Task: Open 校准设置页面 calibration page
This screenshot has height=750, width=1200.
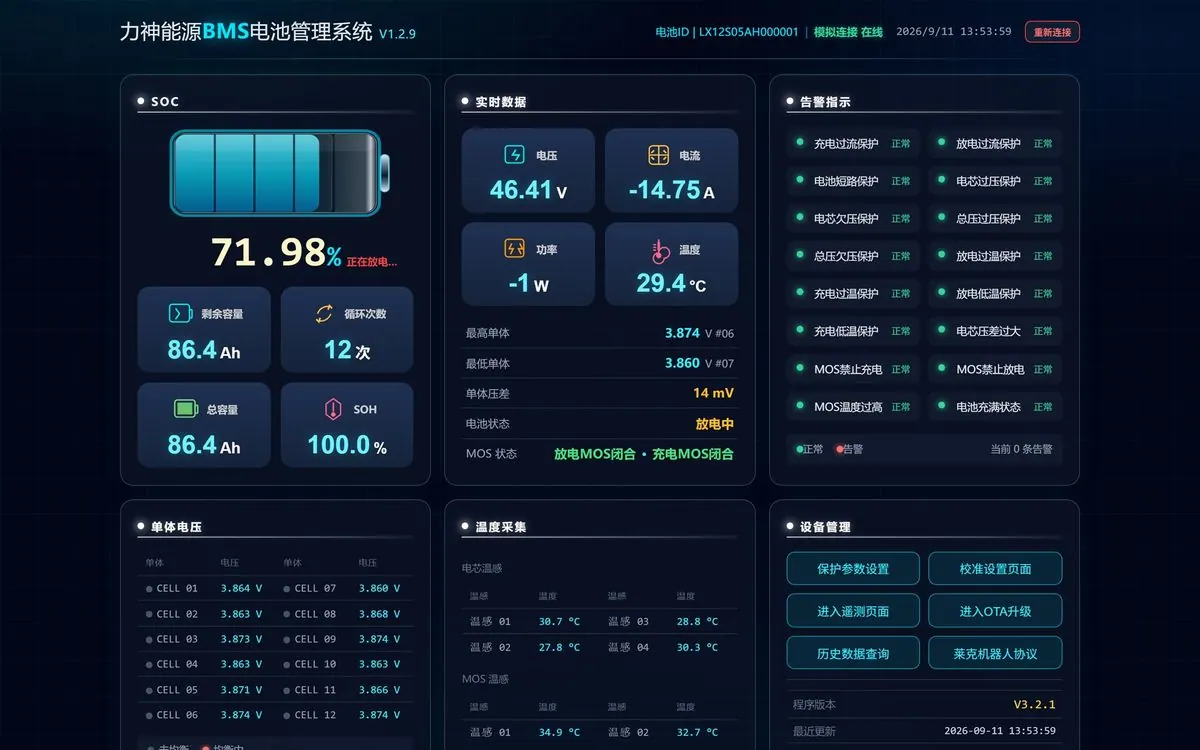Action: (x=995, y=569)
